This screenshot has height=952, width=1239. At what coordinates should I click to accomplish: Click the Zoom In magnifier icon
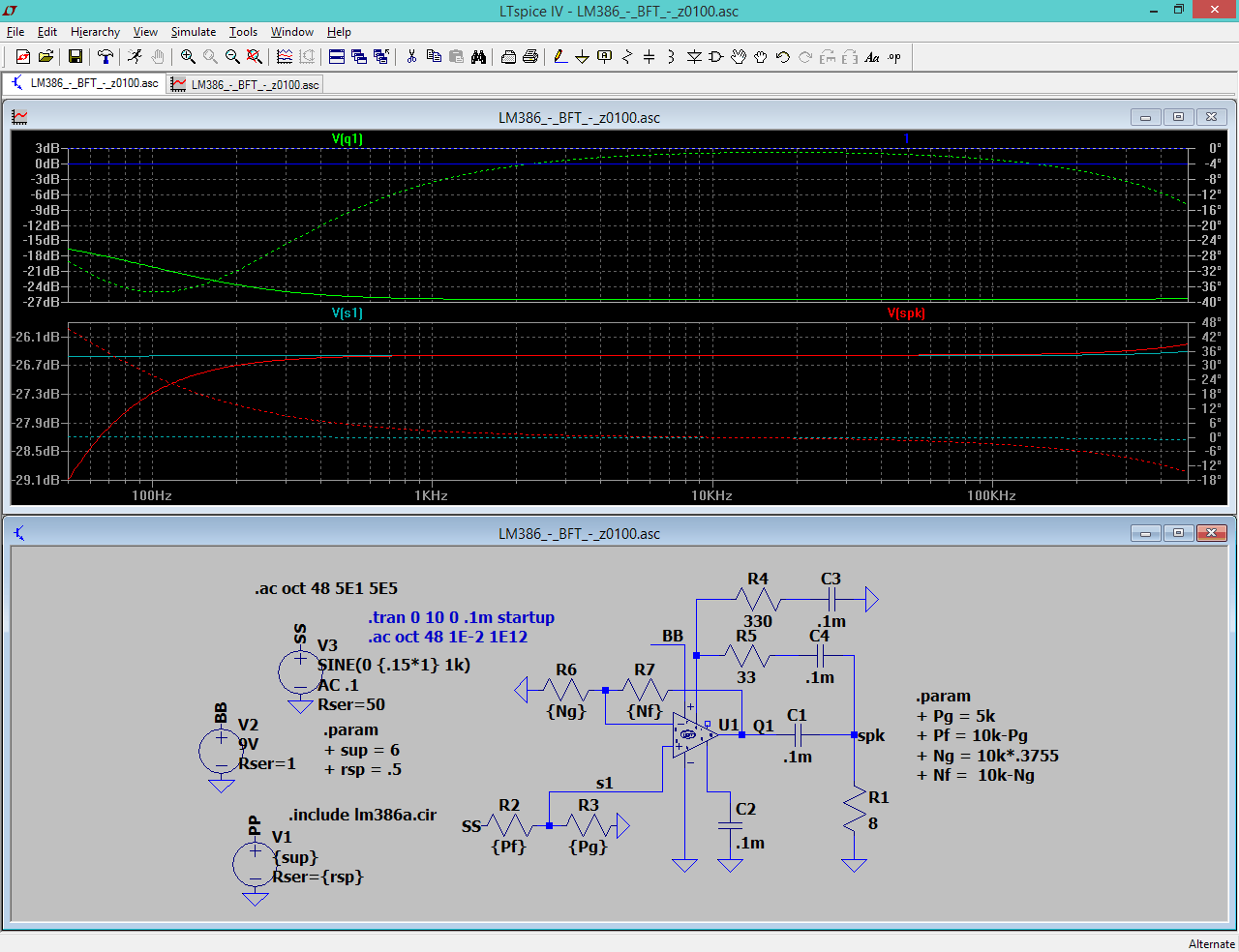[188, 57]
